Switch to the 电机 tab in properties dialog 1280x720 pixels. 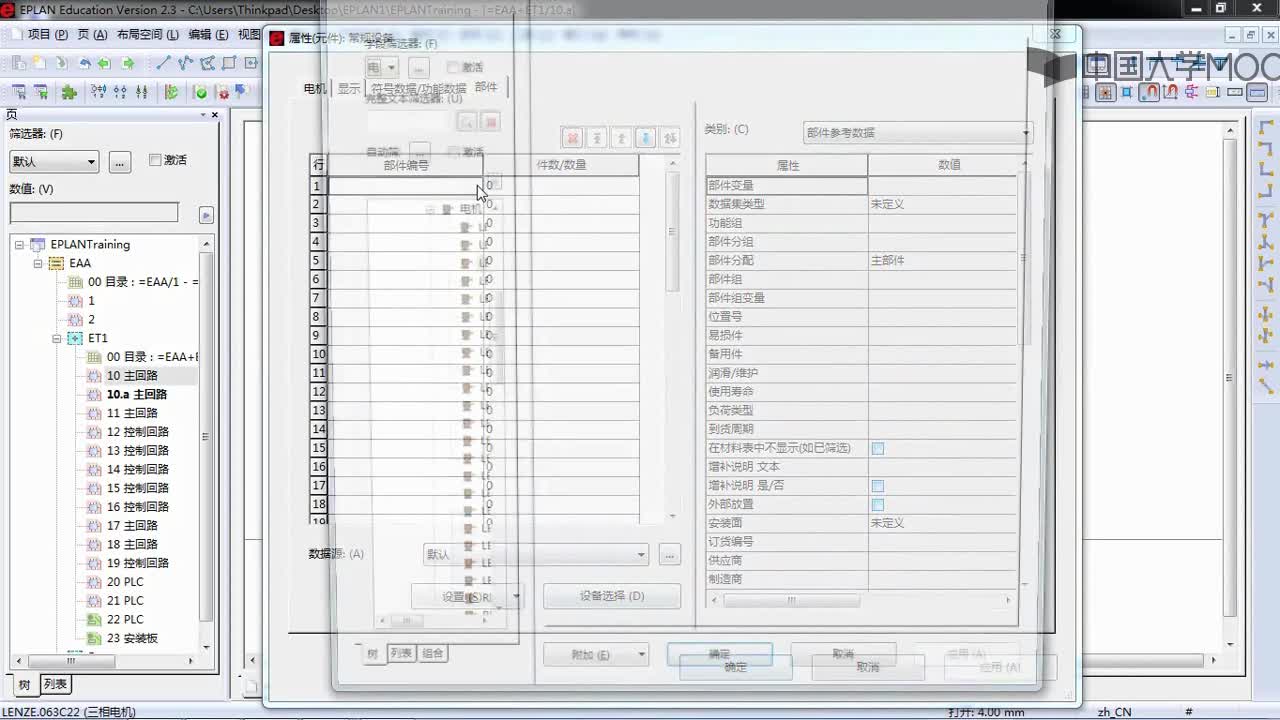point(315,88)
